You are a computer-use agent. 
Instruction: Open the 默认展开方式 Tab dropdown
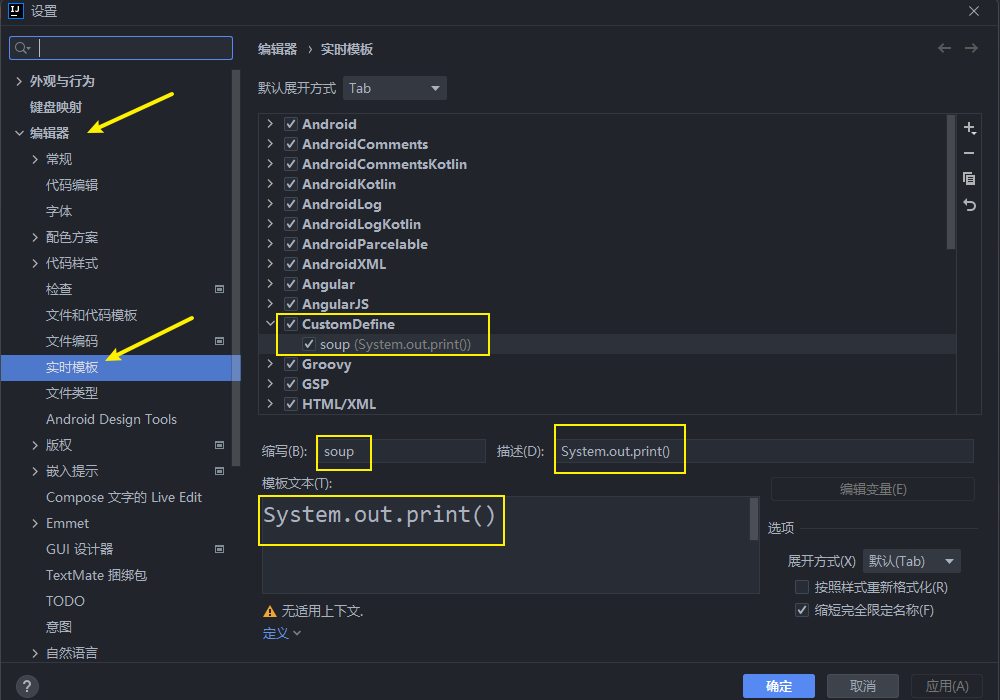[394, 88]
